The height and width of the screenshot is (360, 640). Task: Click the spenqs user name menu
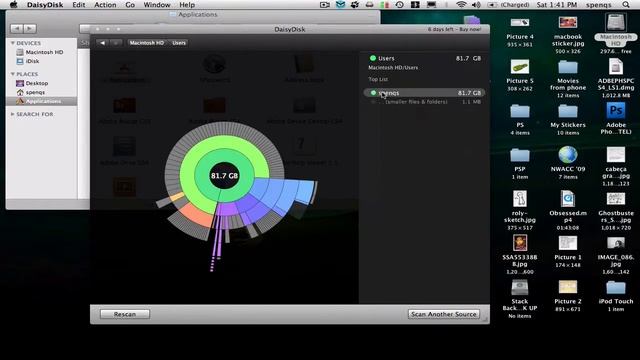coord(599,5)
